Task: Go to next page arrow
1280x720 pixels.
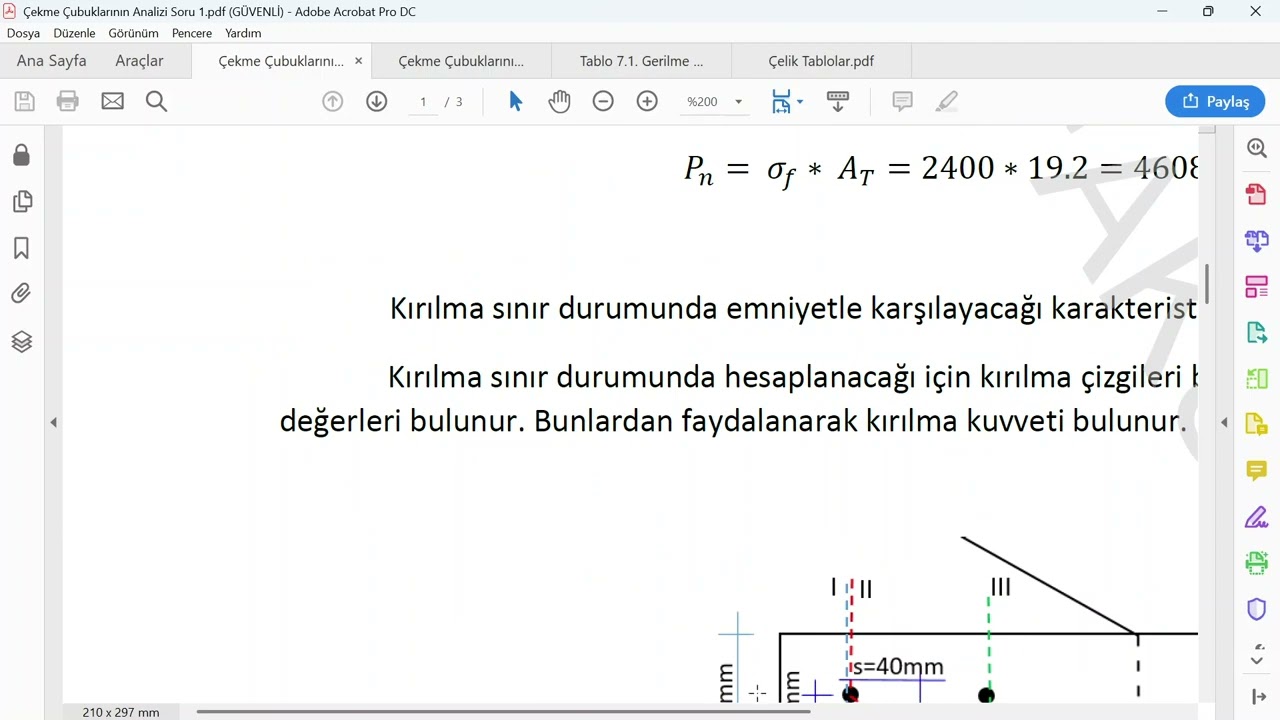Action: coord(377,101)
